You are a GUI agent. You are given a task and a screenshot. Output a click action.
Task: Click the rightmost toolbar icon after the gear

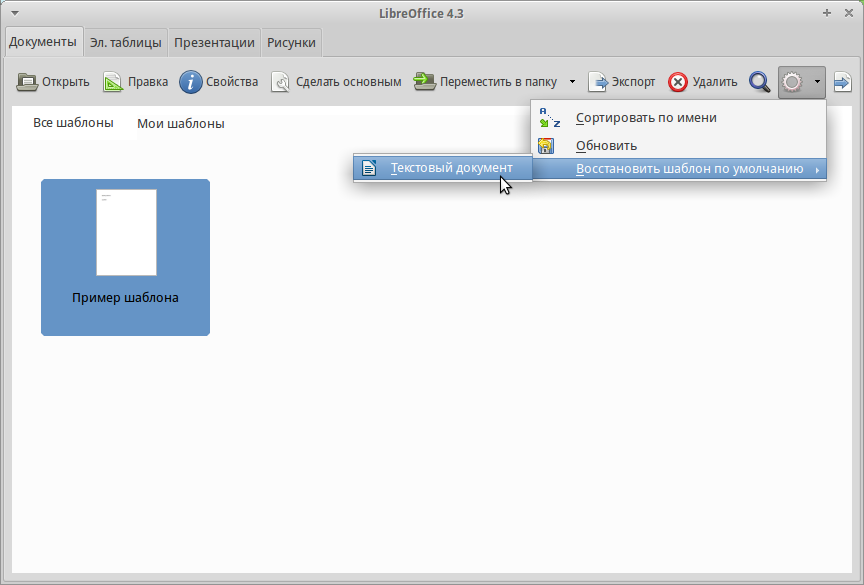(x=842, y=82)
